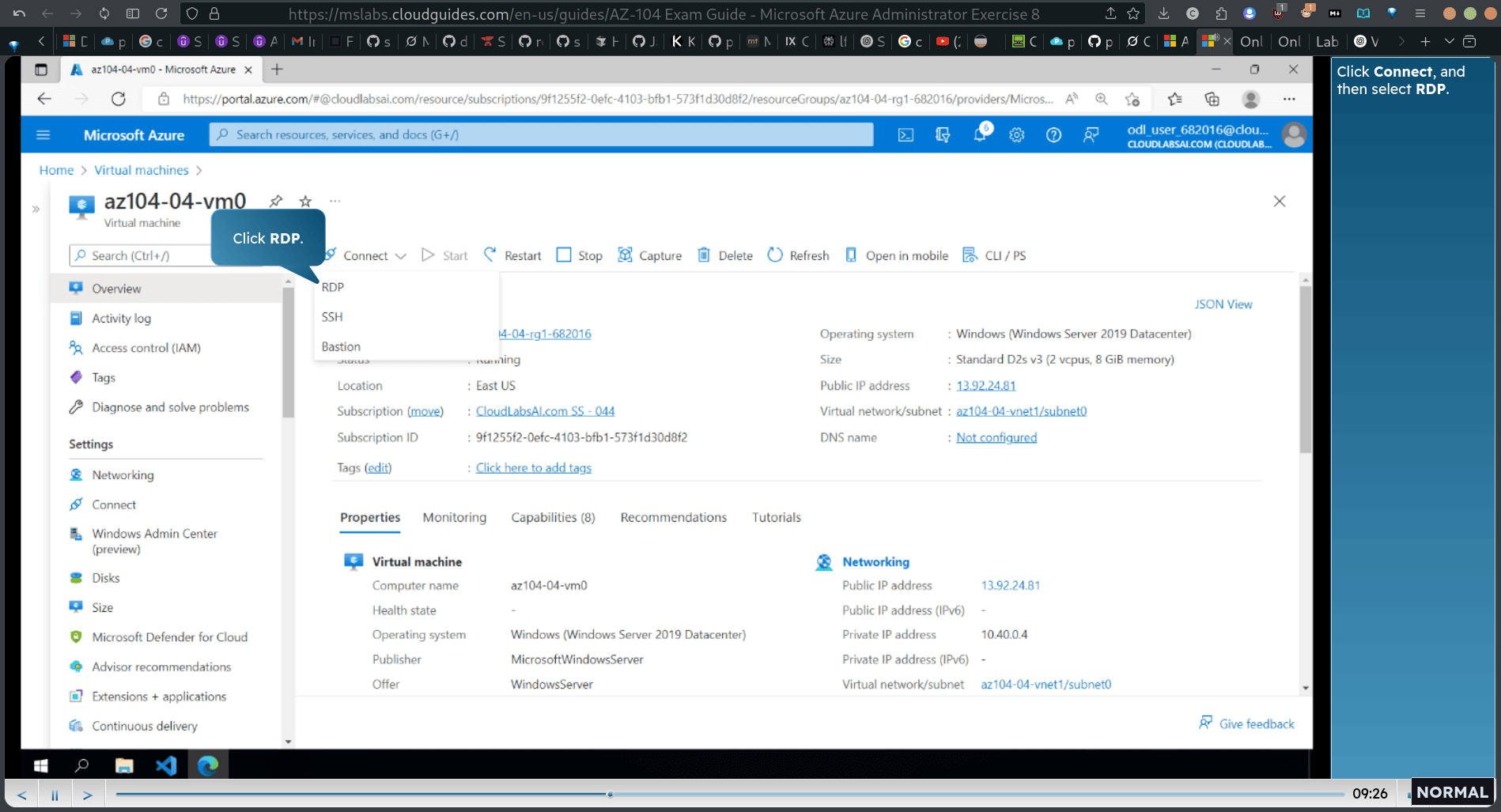The height and width of the screenshot is (812, 1501).
Task: Restart the virtual machine
Action: [512, 255]
